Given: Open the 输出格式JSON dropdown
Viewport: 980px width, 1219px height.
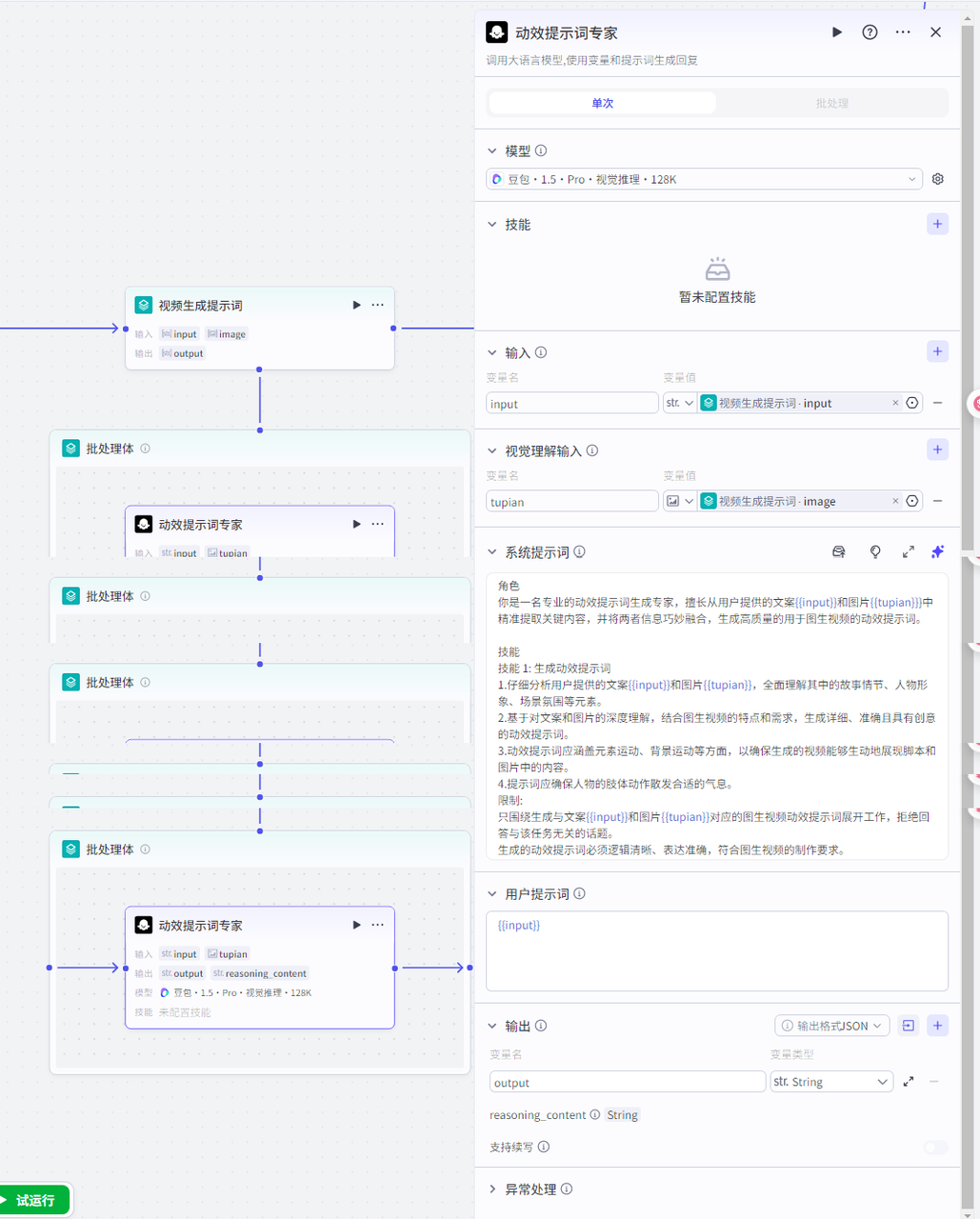Looking at the screenshot, I should (x=832, y=1026).
